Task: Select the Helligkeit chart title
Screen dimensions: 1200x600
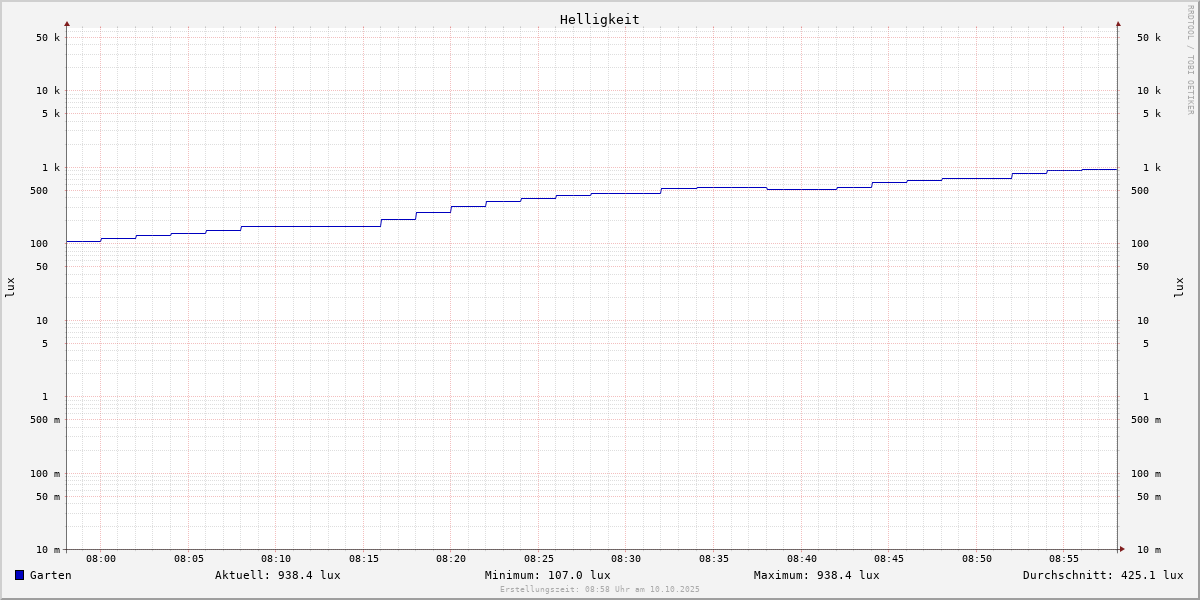Action: (x=599, y=19)
